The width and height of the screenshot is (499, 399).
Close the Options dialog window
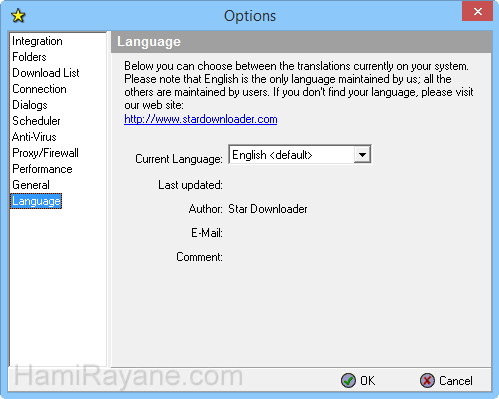(x=477, y=12)
